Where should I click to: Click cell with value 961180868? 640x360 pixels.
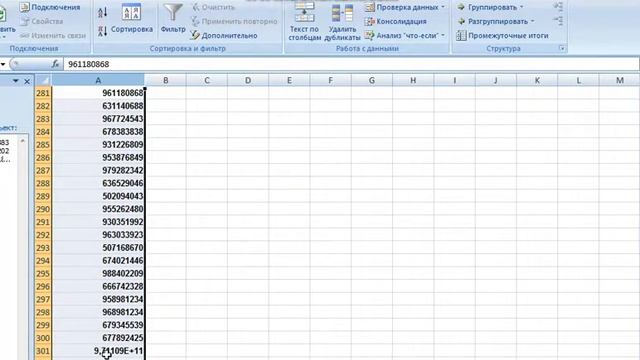tap(98, 93)
